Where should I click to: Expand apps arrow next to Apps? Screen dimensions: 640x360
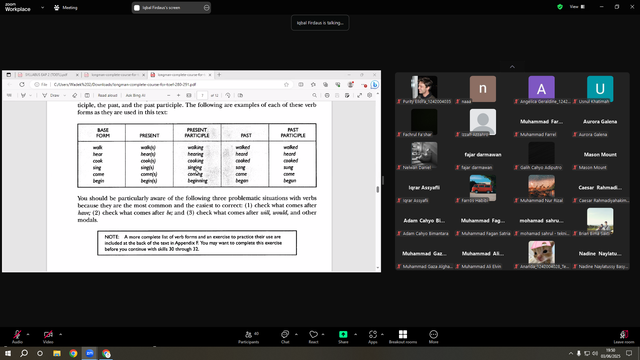click(382, 334)
